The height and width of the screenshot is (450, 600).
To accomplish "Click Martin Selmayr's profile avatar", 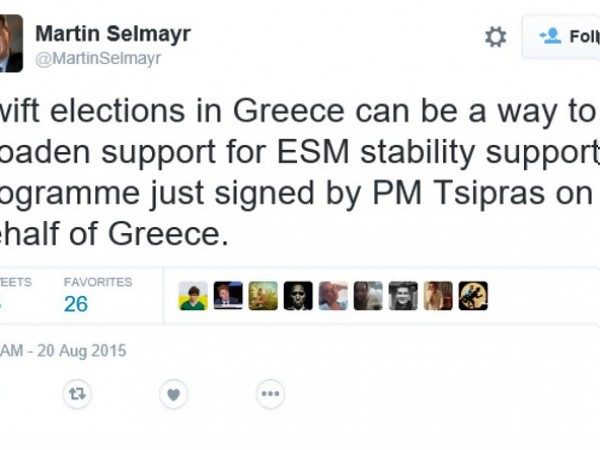I will coord(11,43).
